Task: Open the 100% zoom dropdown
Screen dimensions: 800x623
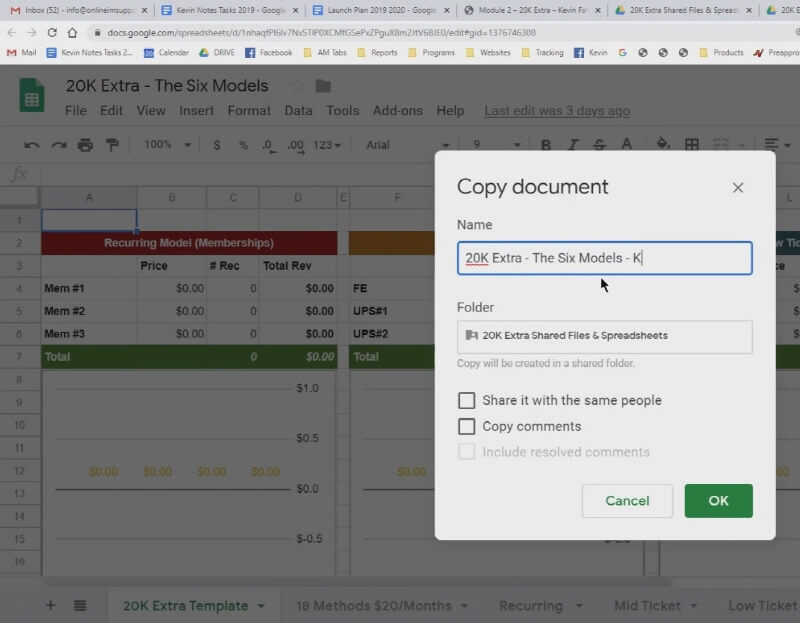Action: tap(167, 145)
